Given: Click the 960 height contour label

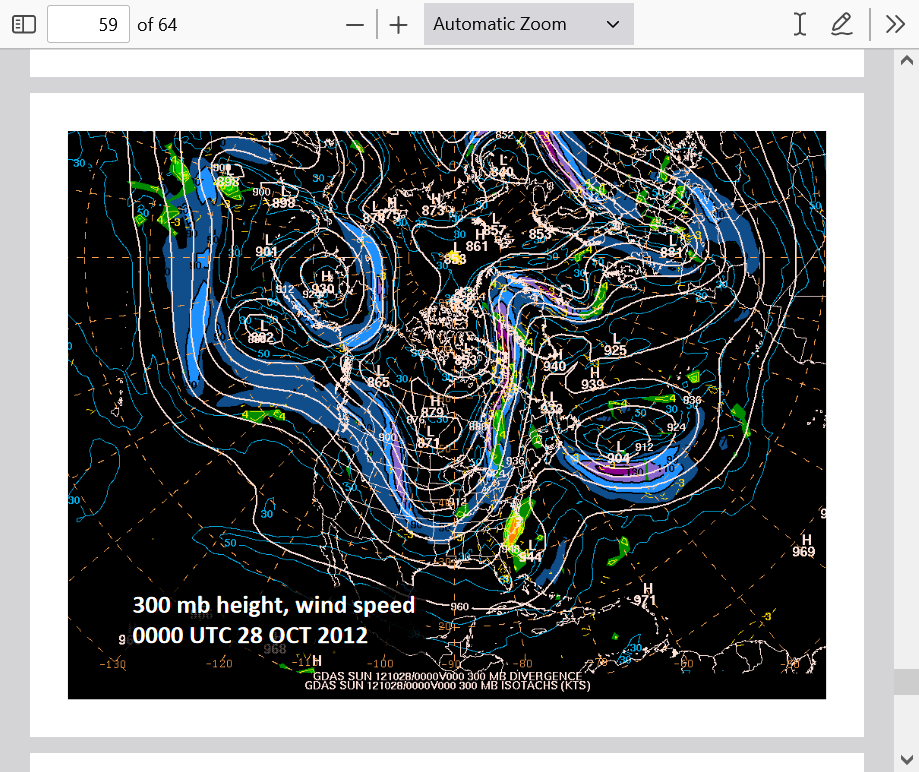Looking at the screenshot, I should [x=460, y=607].
